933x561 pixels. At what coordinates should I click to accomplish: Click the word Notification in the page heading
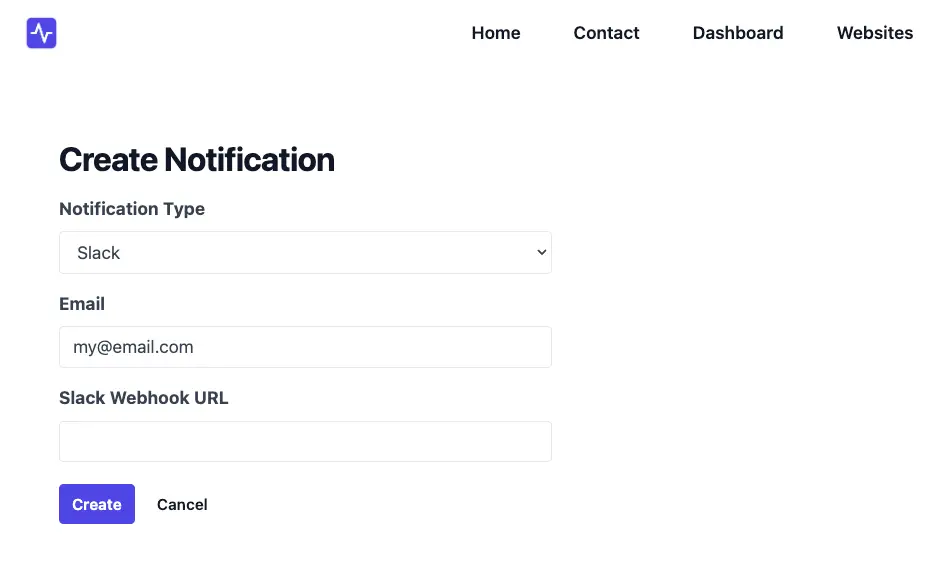point(249,160)
